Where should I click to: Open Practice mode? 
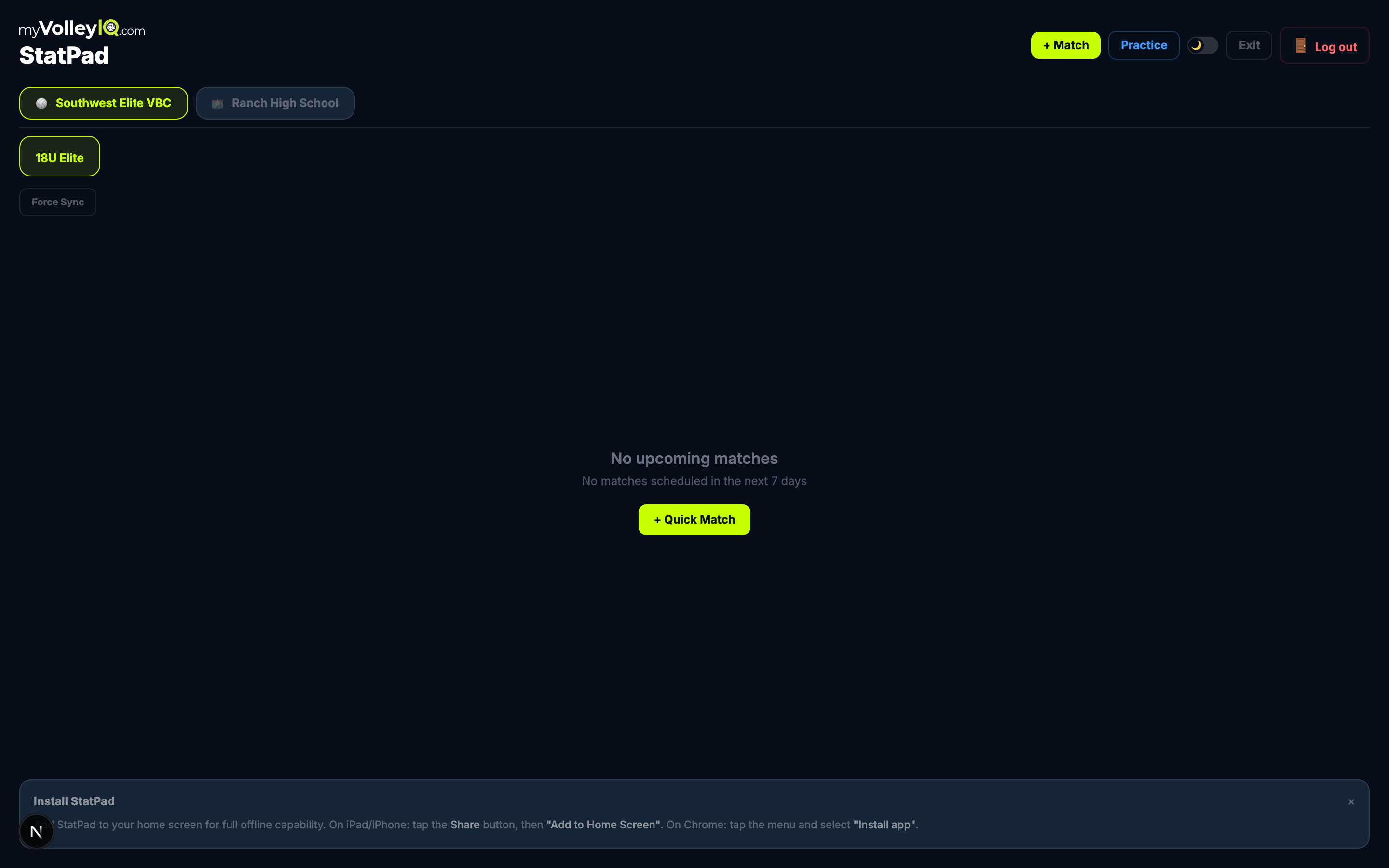point(1144,45)
